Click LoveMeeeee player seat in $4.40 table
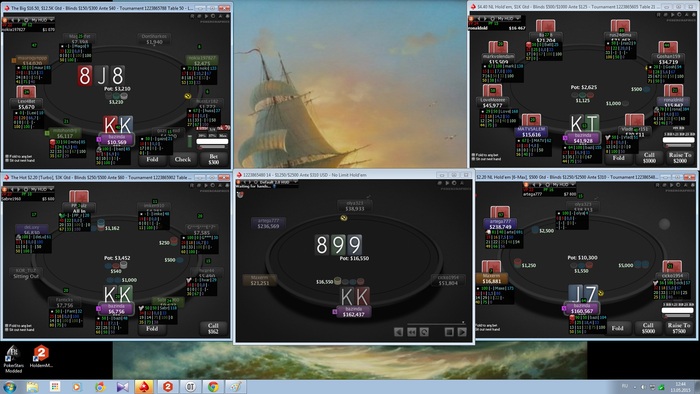700x394 pixels. point(493,103)
